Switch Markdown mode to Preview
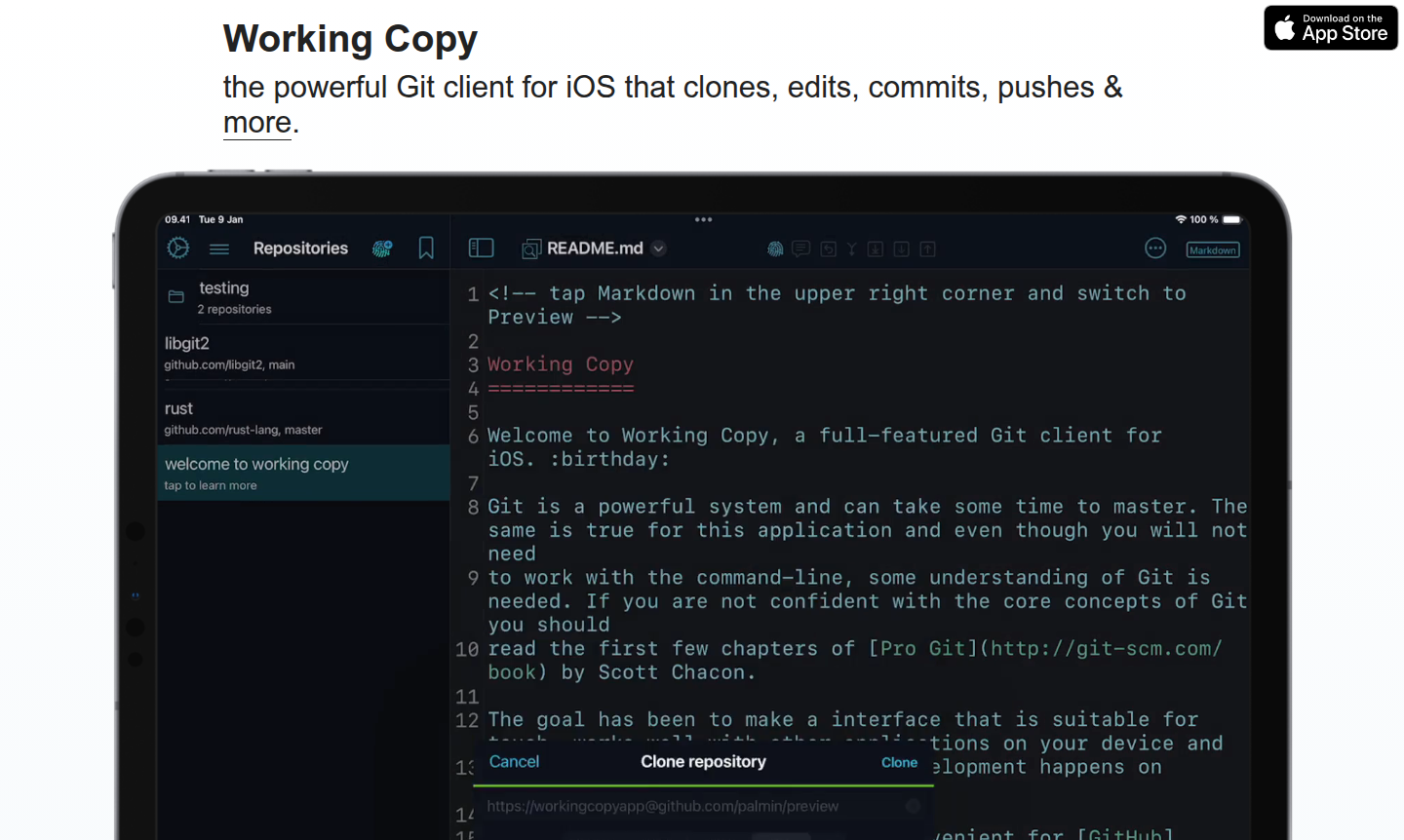 [1212, 250]
